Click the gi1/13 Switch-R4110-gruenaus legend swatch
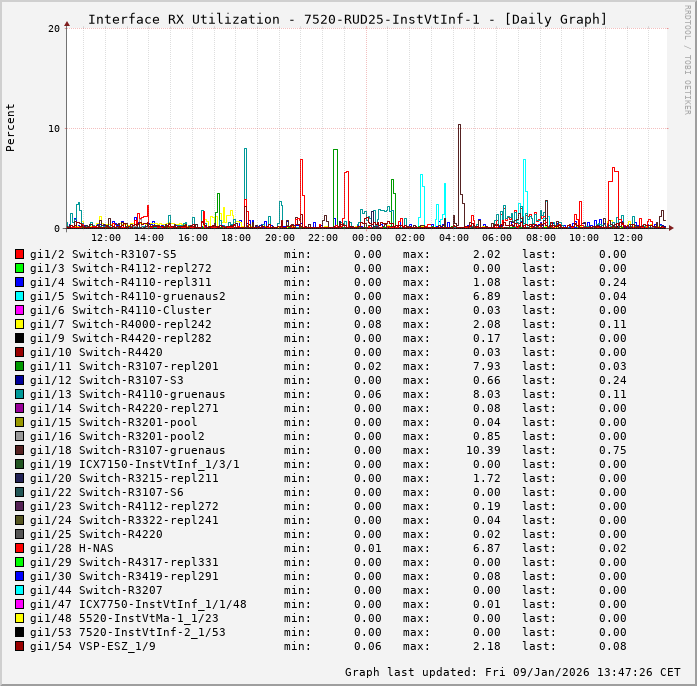Screen dimensions: 697x686 coord(19,394)
